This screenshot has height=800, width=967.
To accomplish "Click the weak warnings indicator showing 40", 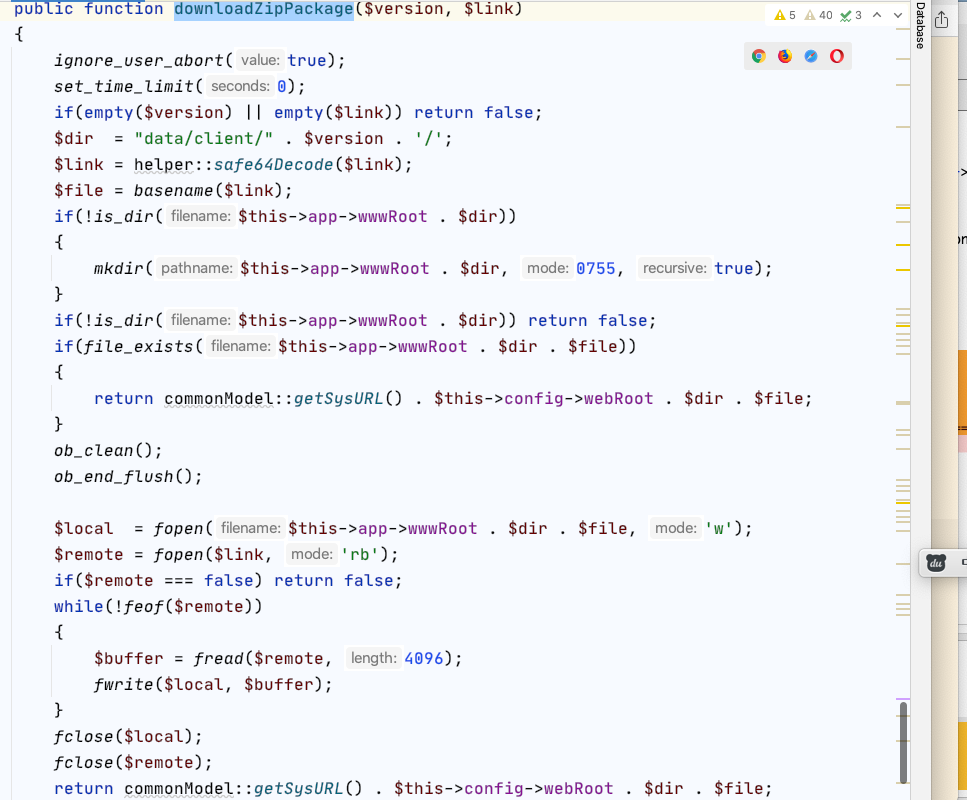I will tap(819, 15).
